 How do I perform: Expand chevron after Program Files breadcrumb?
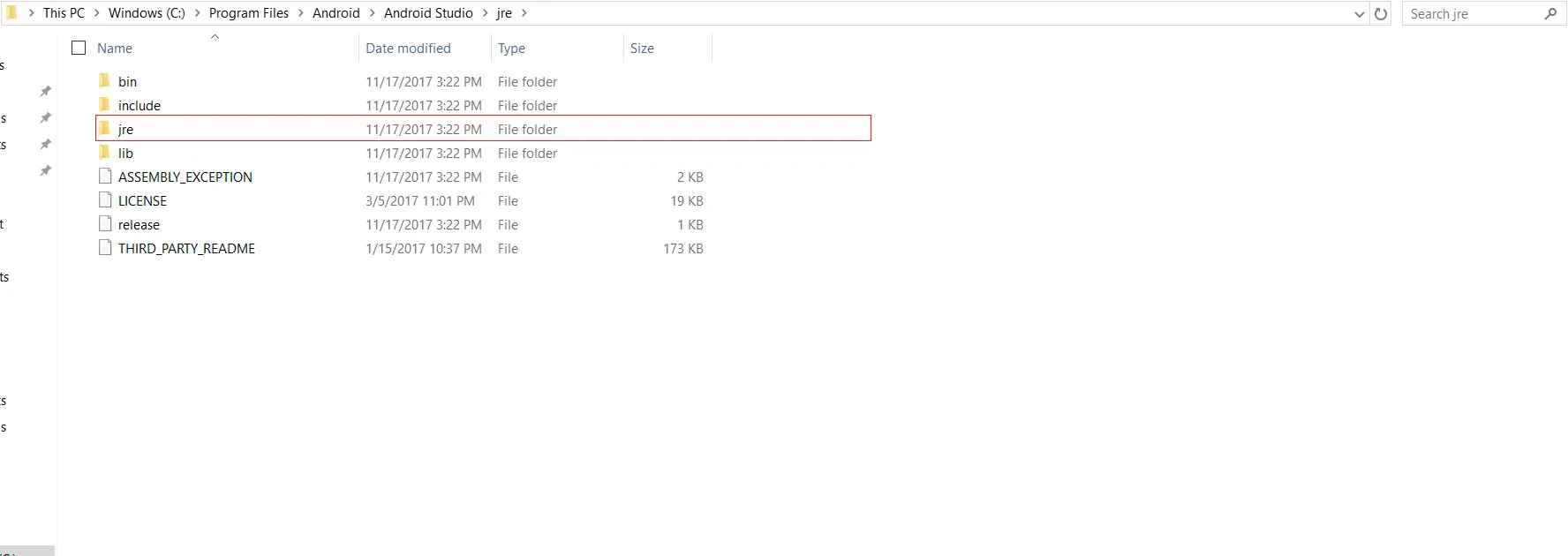(x=301, y=13)
